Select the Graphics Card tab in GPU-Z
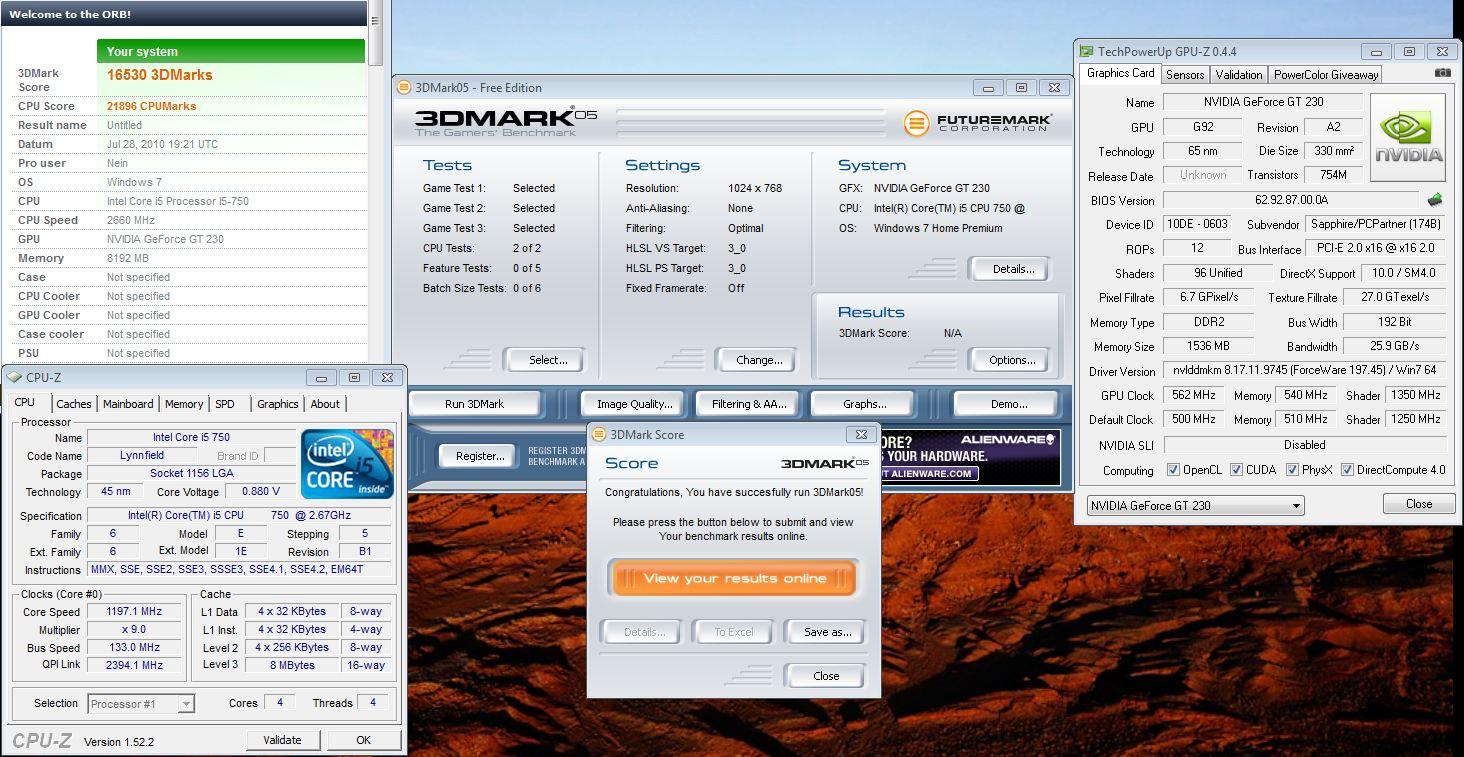Screen dimensions: 1464x757 coord(1121,73)
